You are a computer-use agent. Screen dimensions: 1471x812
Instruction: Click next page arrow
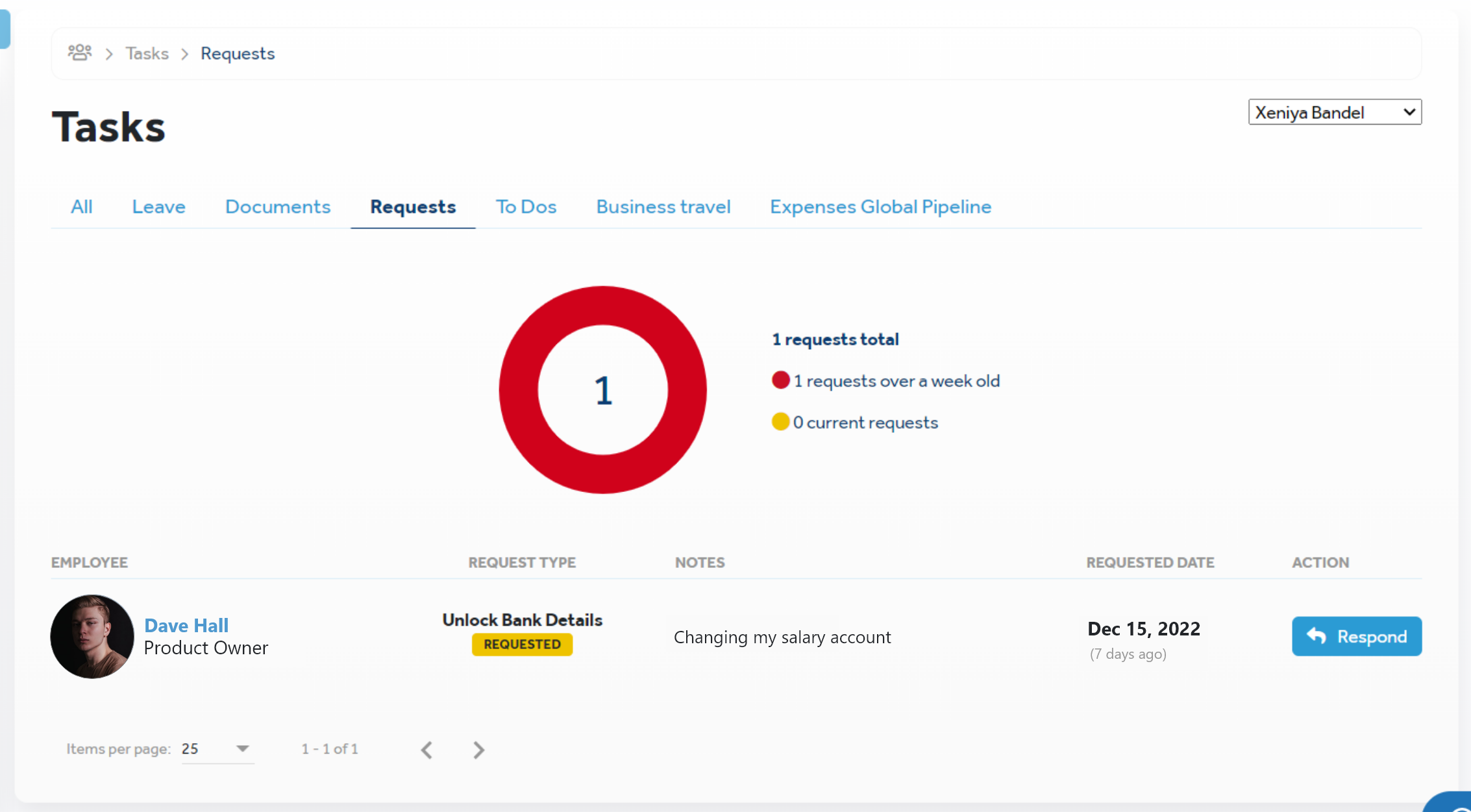coord(478,750)
